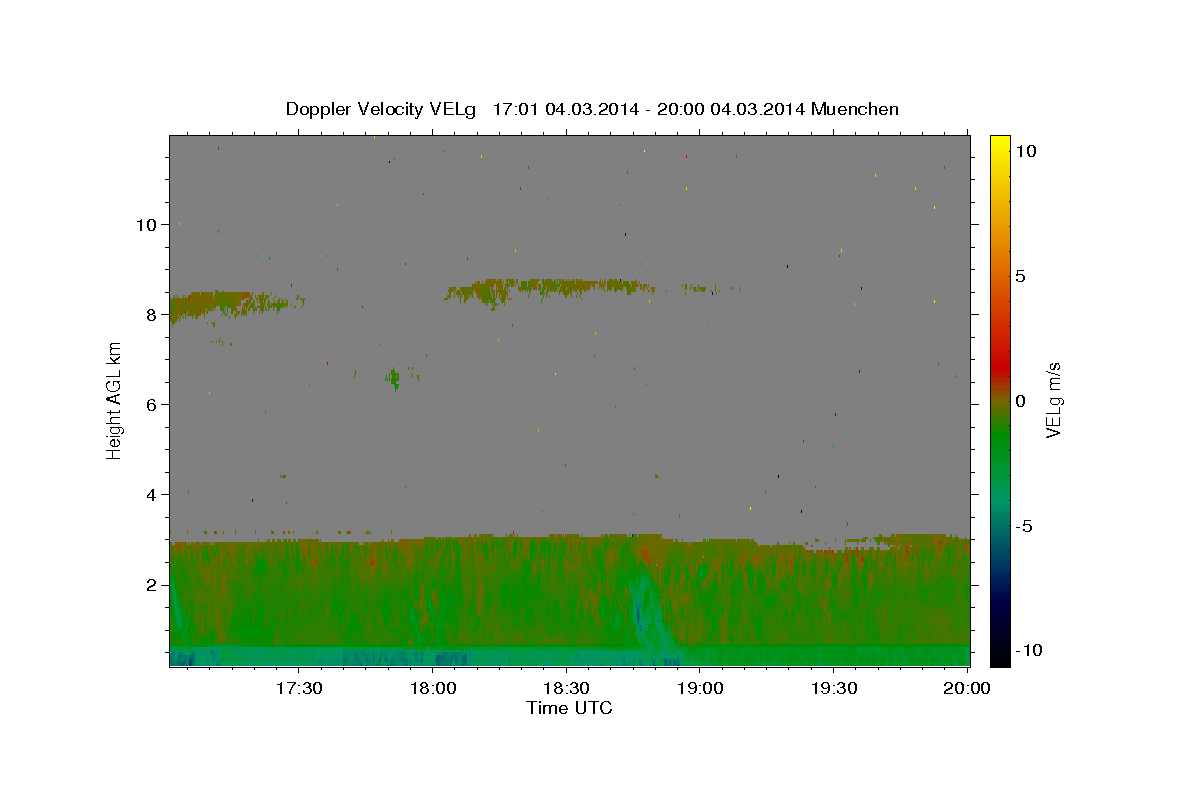This screenshot has height=800, width=1200.
Task: Click the 19:30 time tick label
Action: (x=834, y=689)
